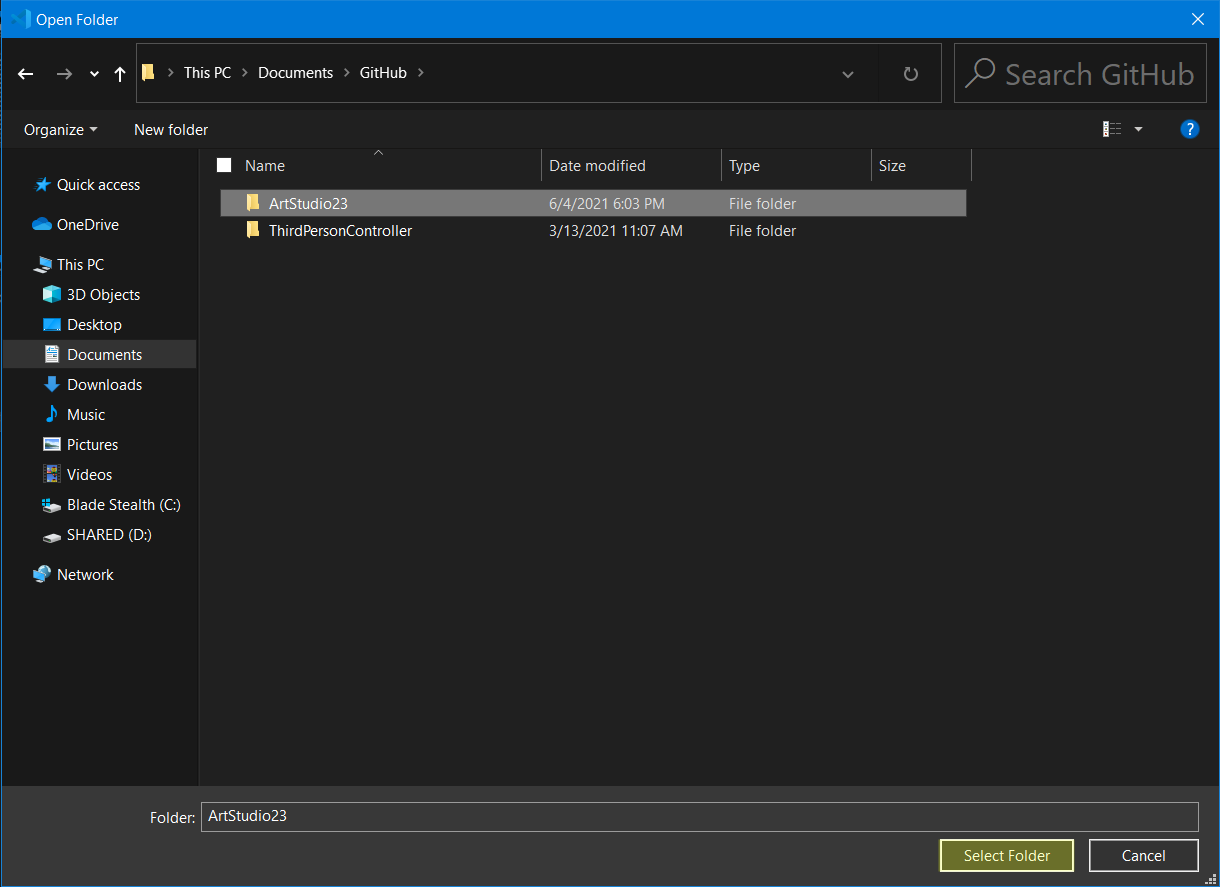Open Desktop in navigation pane
The height and width of the screenshot is (887, 1220).
point(94,324)
